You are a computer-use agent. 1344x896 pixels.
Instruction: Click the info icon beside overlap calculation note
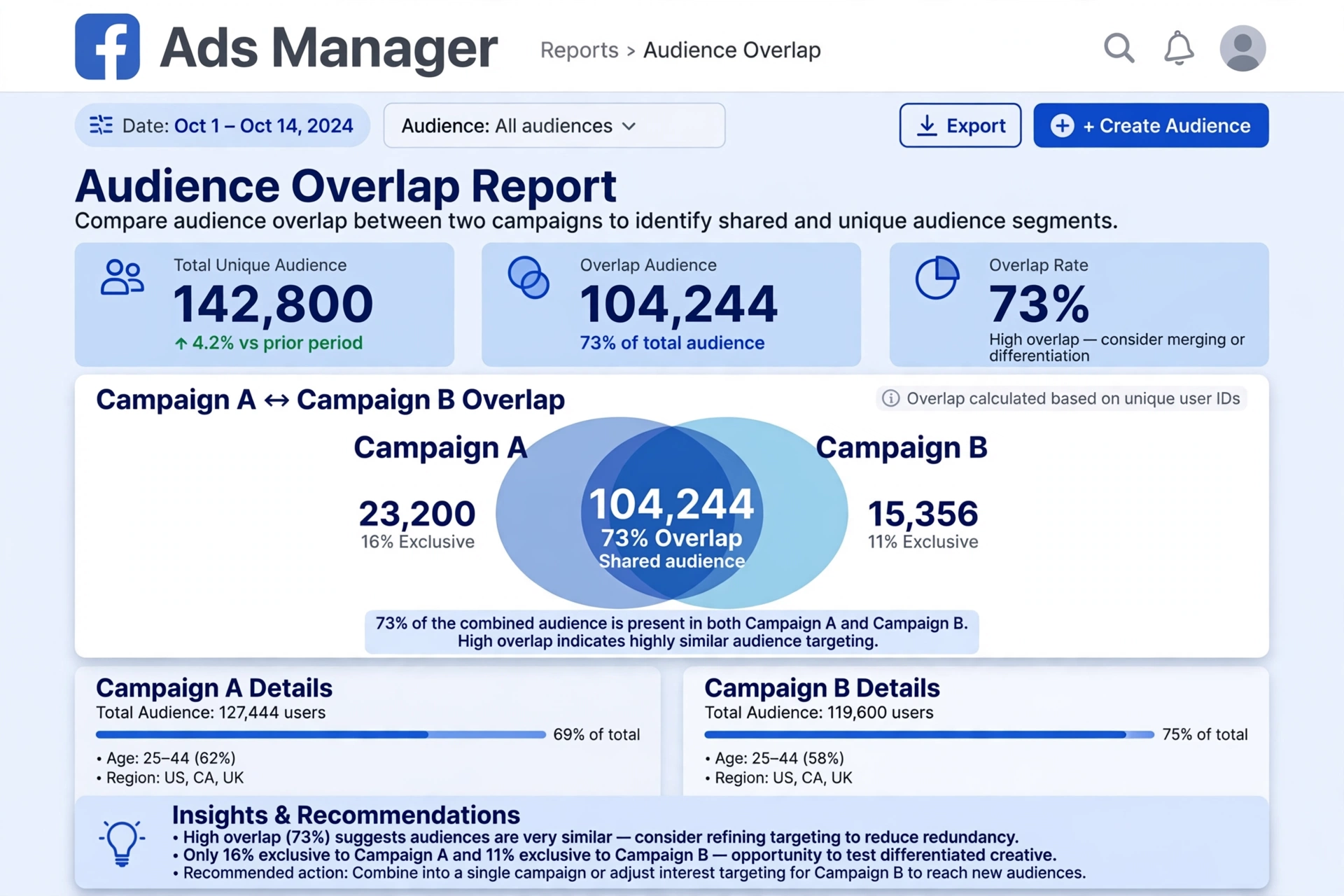pos(890,398)
